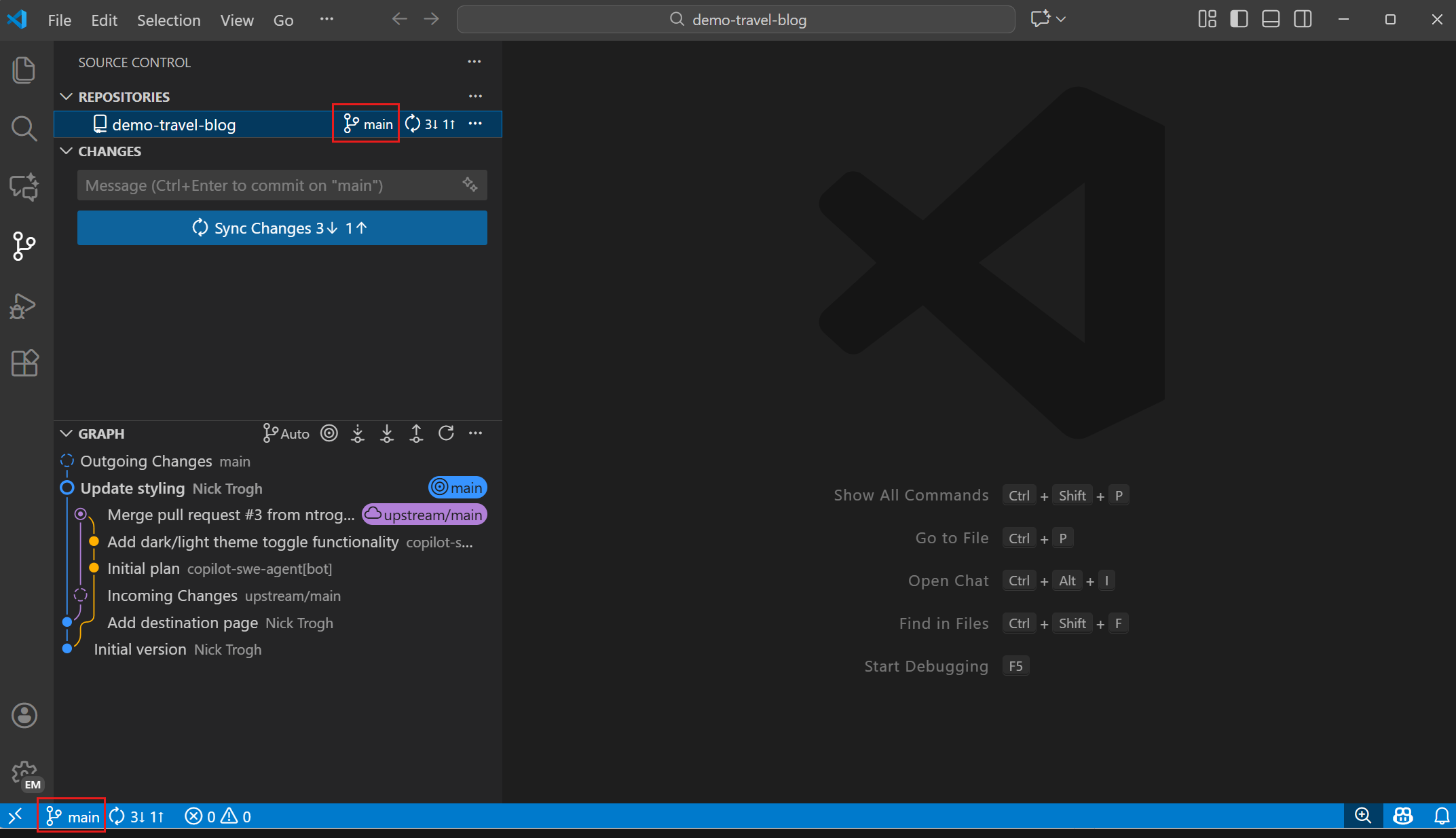Image resolution: width=1456 pixels, height=838 pixels.
Task: Toggle the Primary Side Bar visibility
Action: (1238, 19)
